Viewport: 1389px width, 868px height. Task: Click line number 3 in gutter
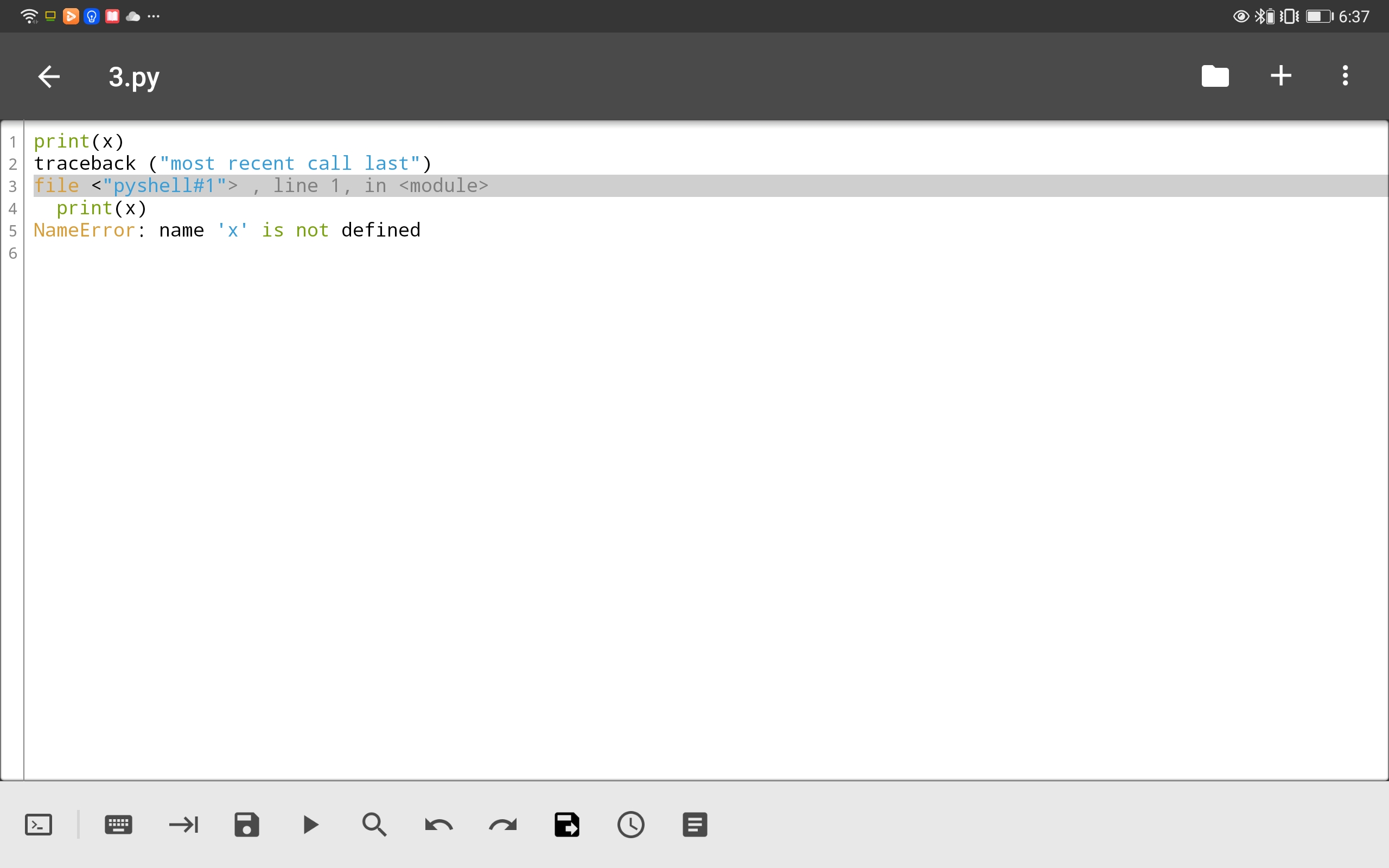pos(12,187)
